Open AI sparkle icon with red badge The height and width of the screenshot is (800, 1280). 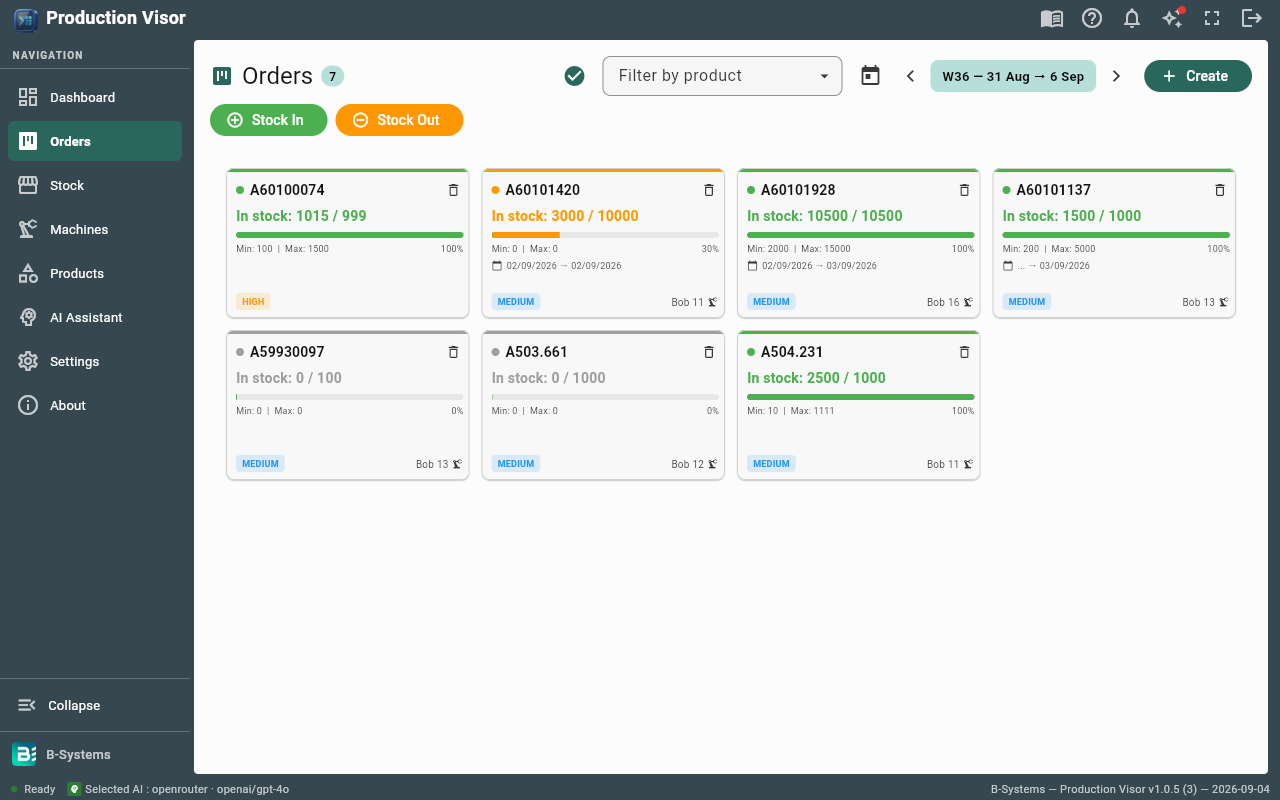(x=1172, y=18)
